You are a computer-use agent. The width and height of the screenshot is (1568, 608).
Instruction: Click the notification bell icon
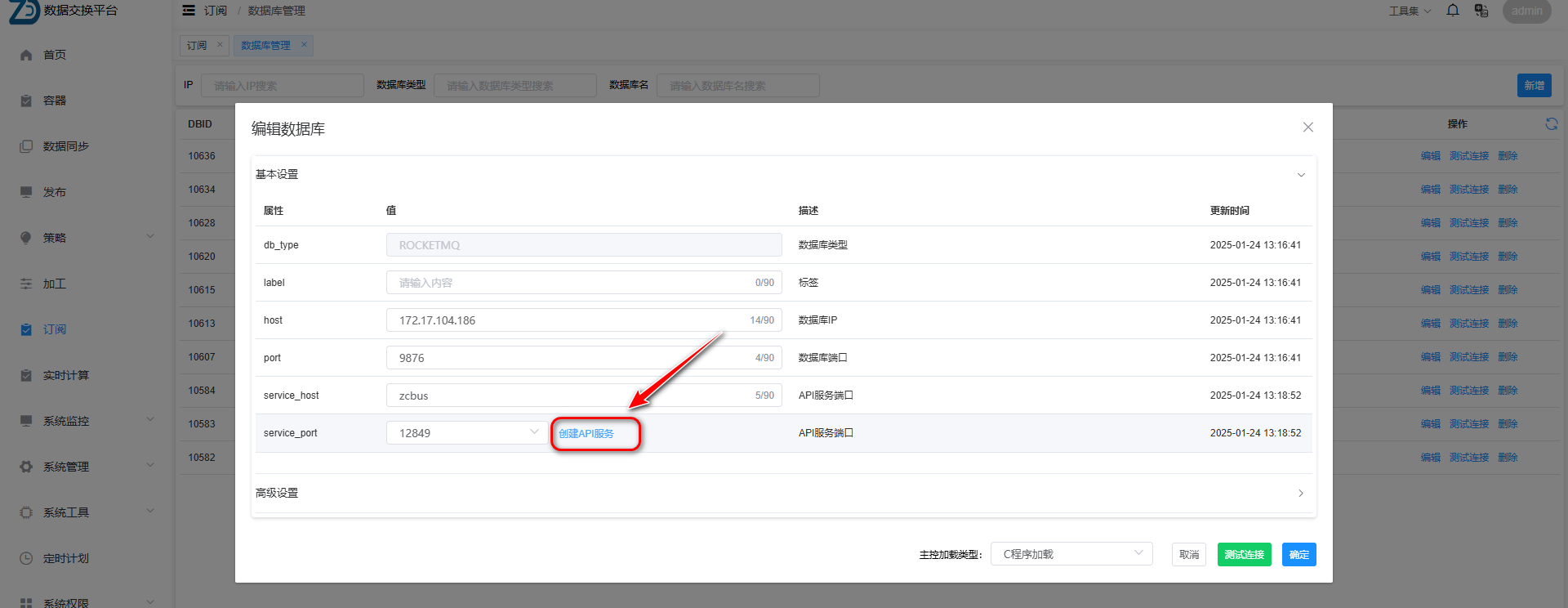(1453, 11)
